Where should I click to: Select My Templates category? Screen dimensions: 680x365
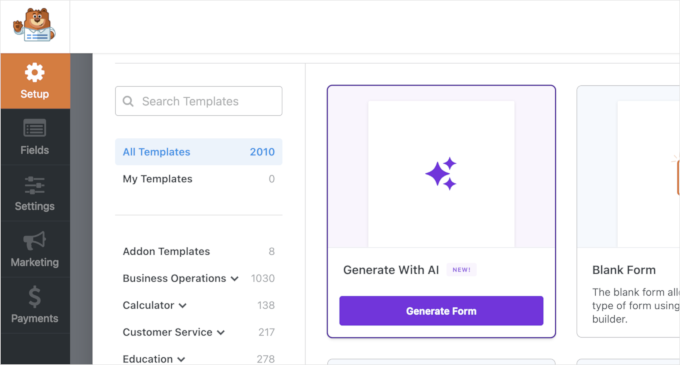tap(199, 179)
